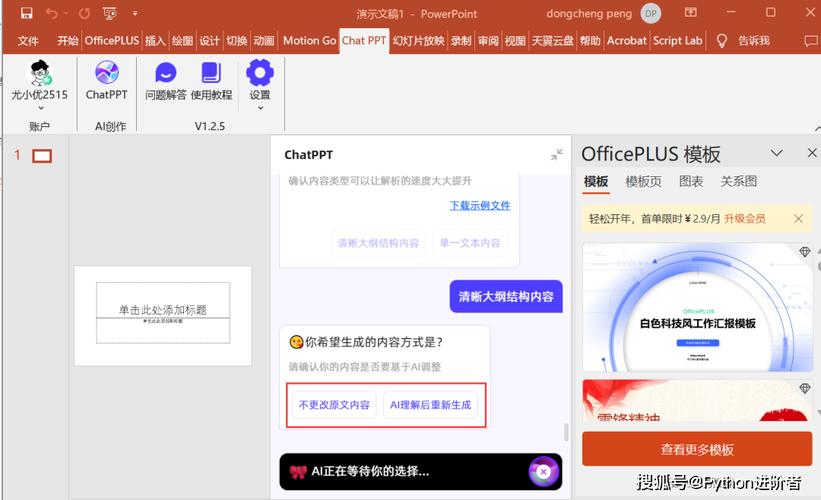821x500 pixels.
Task: Click the 单击此处添加标题 title placeholder
Action: [x=163, y=300]
